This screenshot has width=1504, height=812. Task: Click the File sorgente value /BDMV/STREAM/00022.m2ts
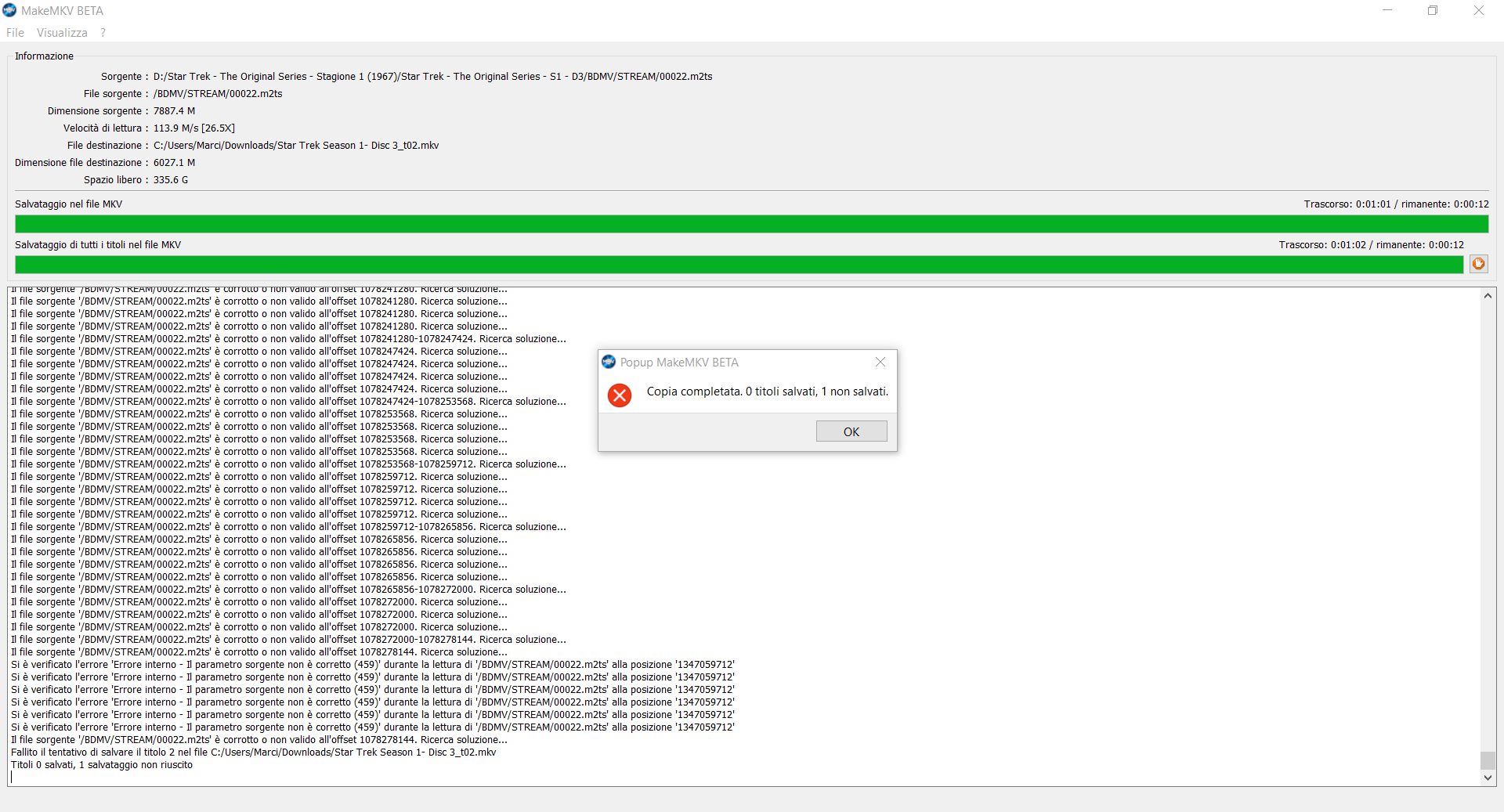pos(218,94)
